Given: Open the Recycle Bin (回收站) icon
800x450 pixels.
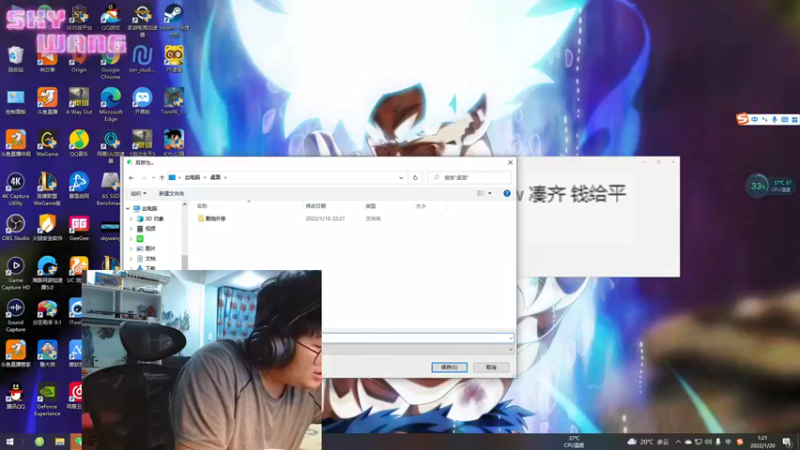Looking at the screenshot, I should click(x=15, y=59).
